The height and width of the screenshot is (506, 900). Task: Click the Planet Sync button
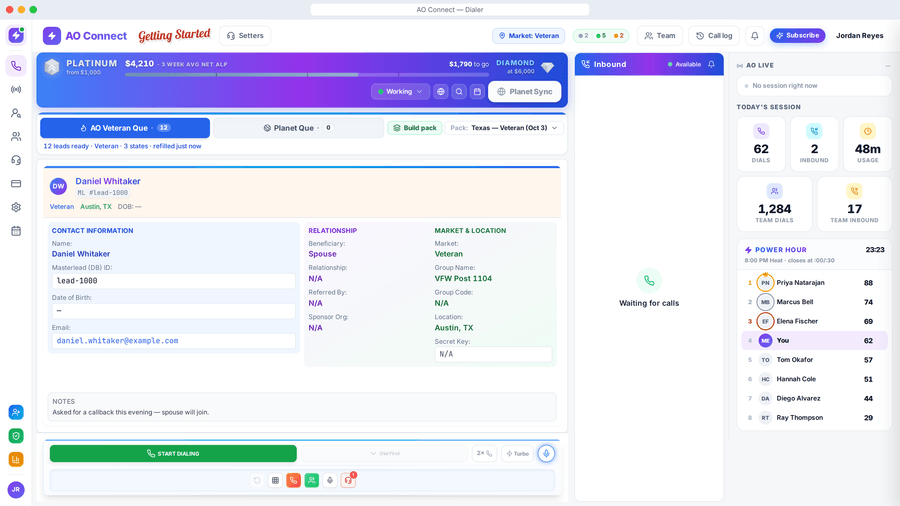click(x=525, y=91)
